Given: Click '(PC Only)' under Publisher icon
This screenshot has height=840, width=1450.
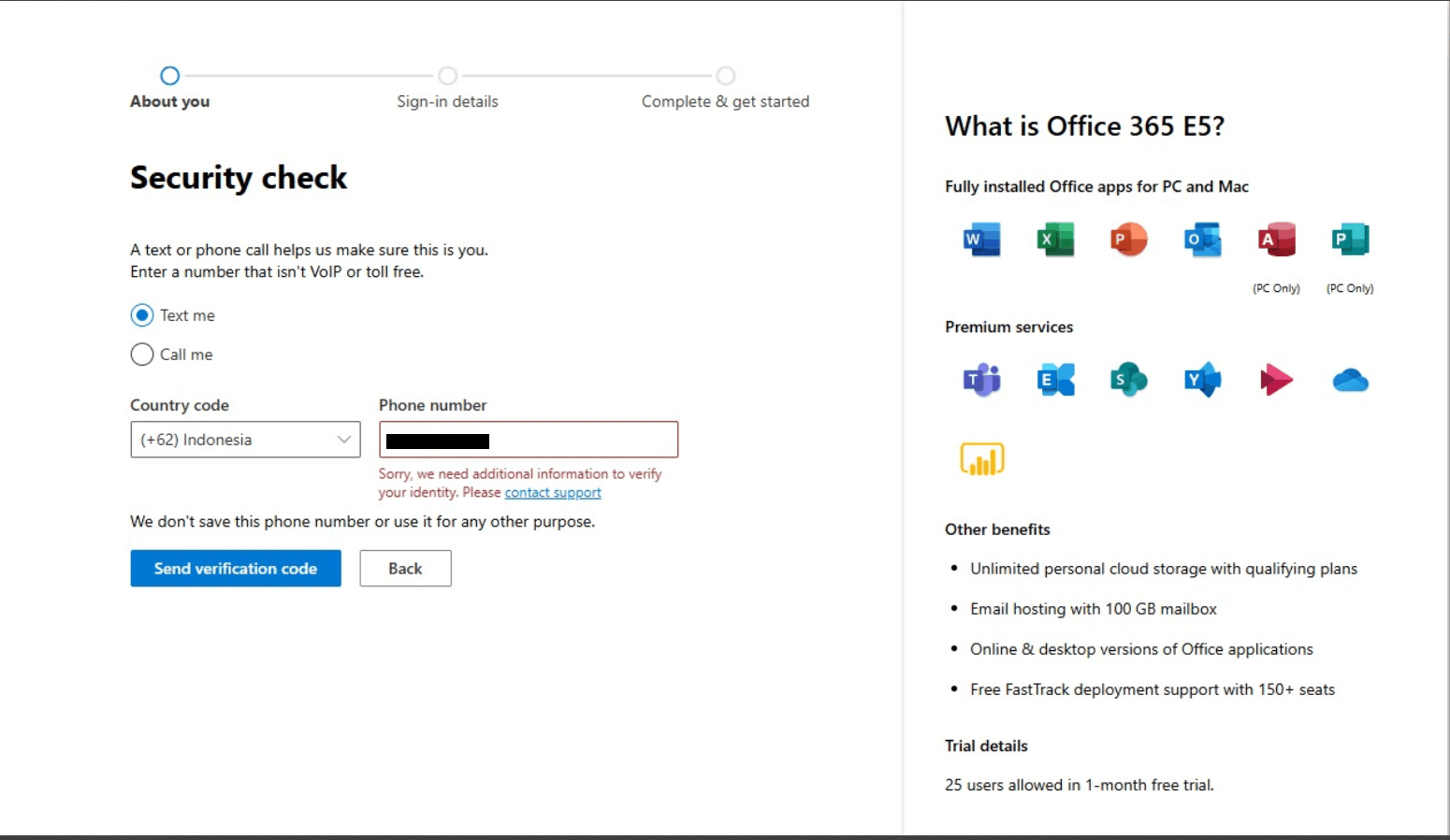Looking at the screenshot, I should pos(1350,288).
